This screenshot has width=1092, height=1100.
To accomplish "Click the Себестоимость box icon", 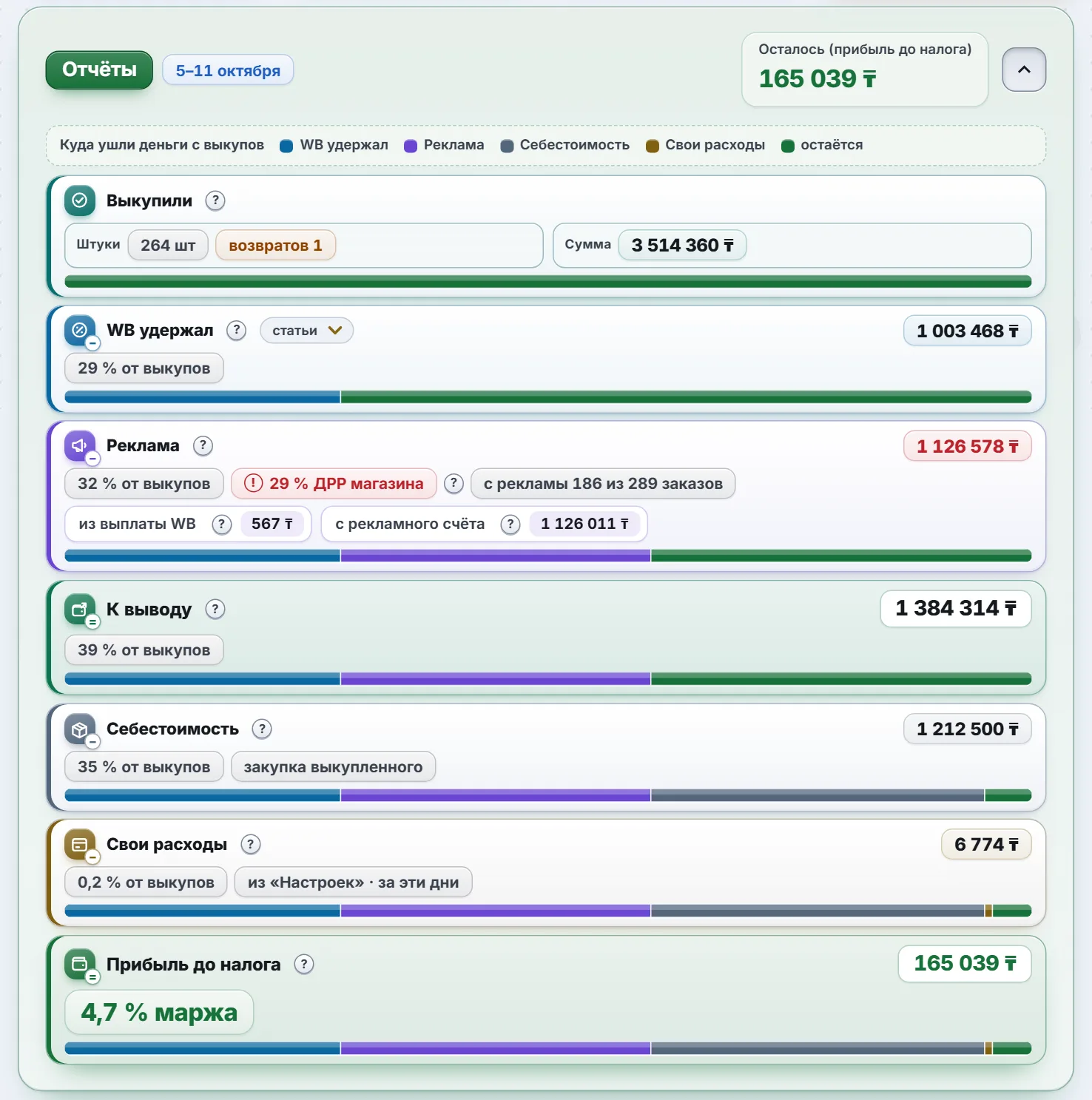I will pyautogui.click(x=80, y=729).
